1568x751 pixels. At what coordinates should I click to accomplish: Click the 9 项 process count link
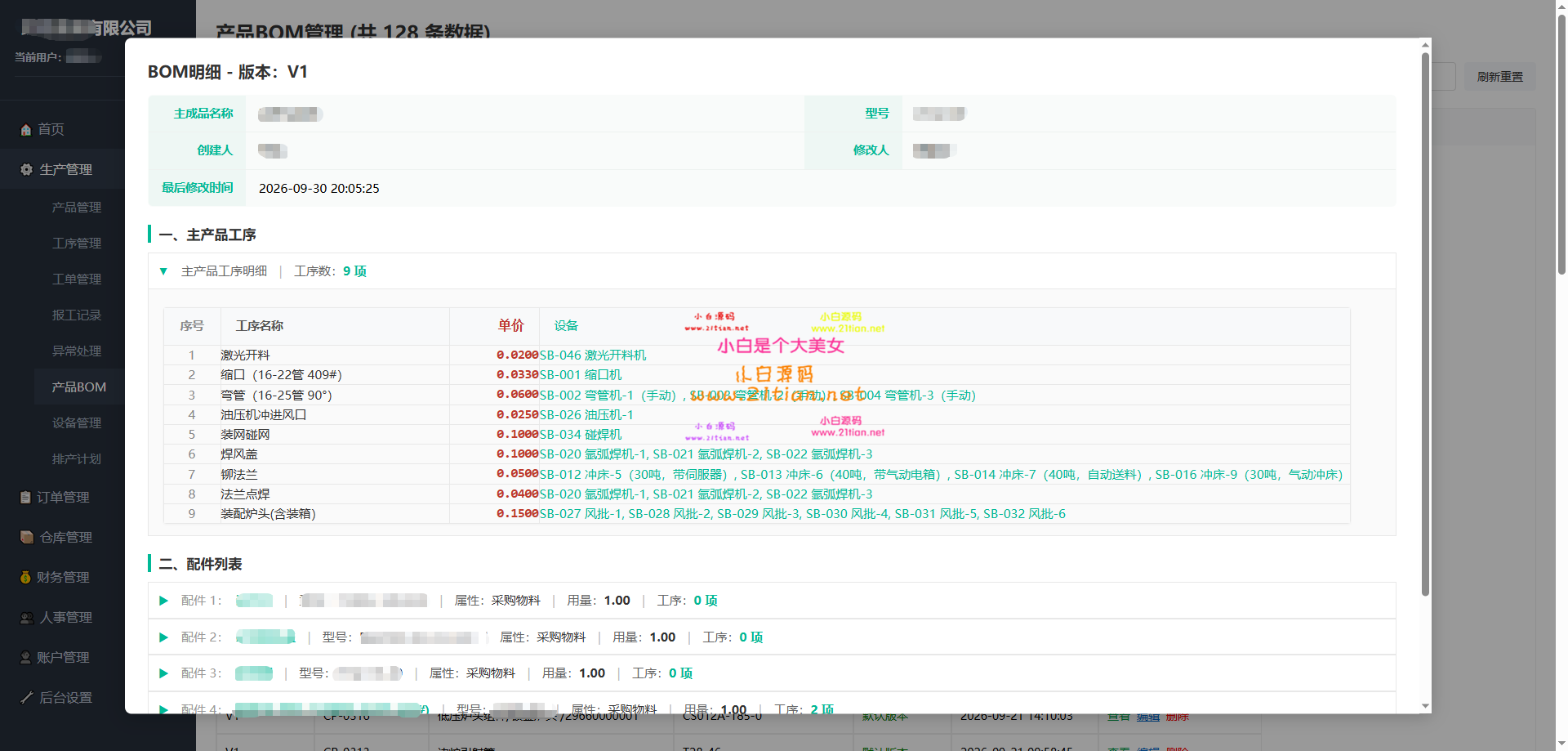(x=354, y=271)
